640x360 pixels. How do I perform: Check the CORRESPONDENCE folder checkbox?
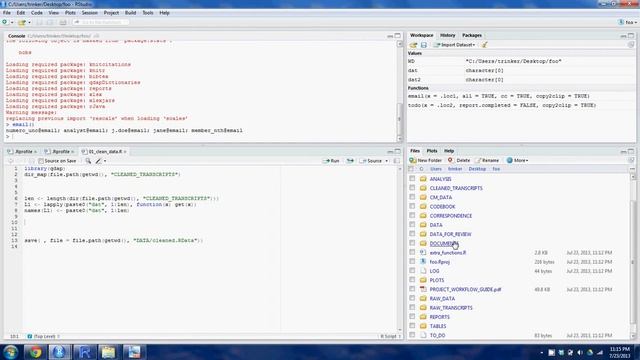(412, 215)
